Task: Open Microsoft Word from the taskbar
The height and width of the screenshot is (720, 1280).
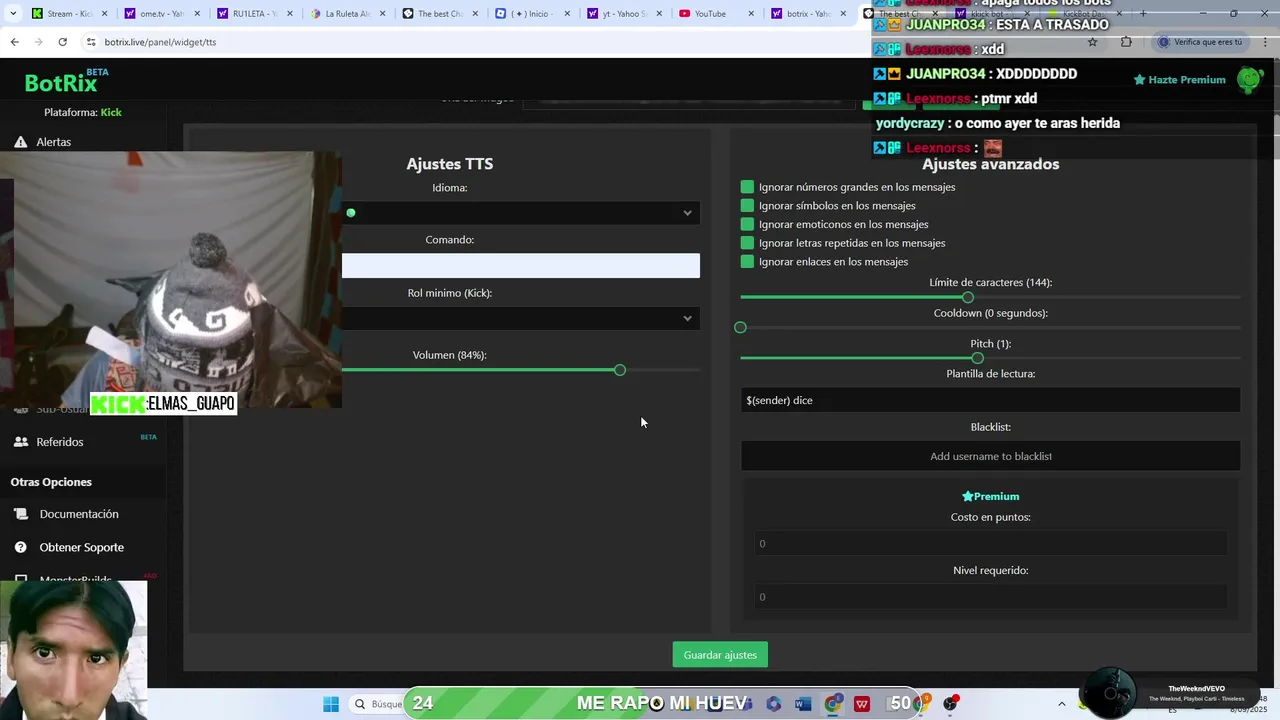Action: [803, 704]
